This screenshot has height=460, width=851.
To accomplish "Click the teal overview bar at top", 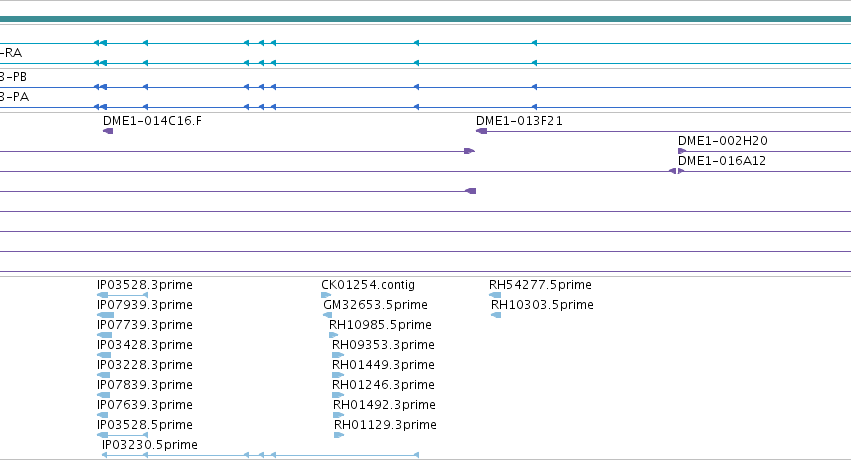I will 426,19.
